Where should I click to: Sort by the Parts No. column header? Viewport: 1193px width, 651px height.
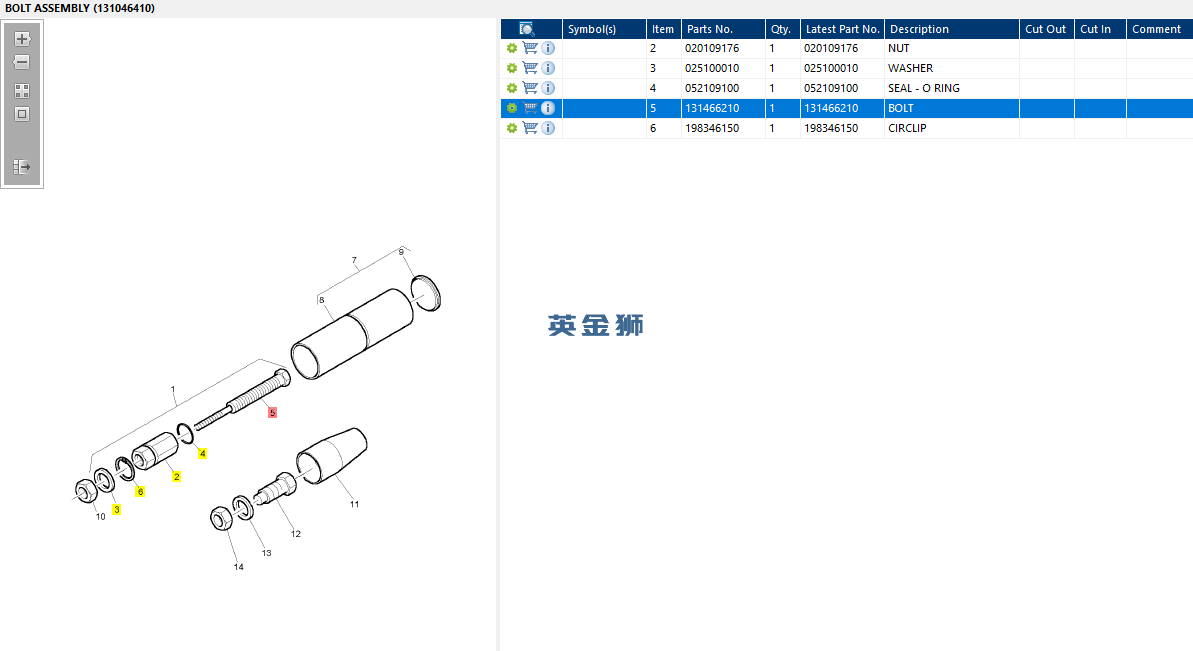click(723, 29)
